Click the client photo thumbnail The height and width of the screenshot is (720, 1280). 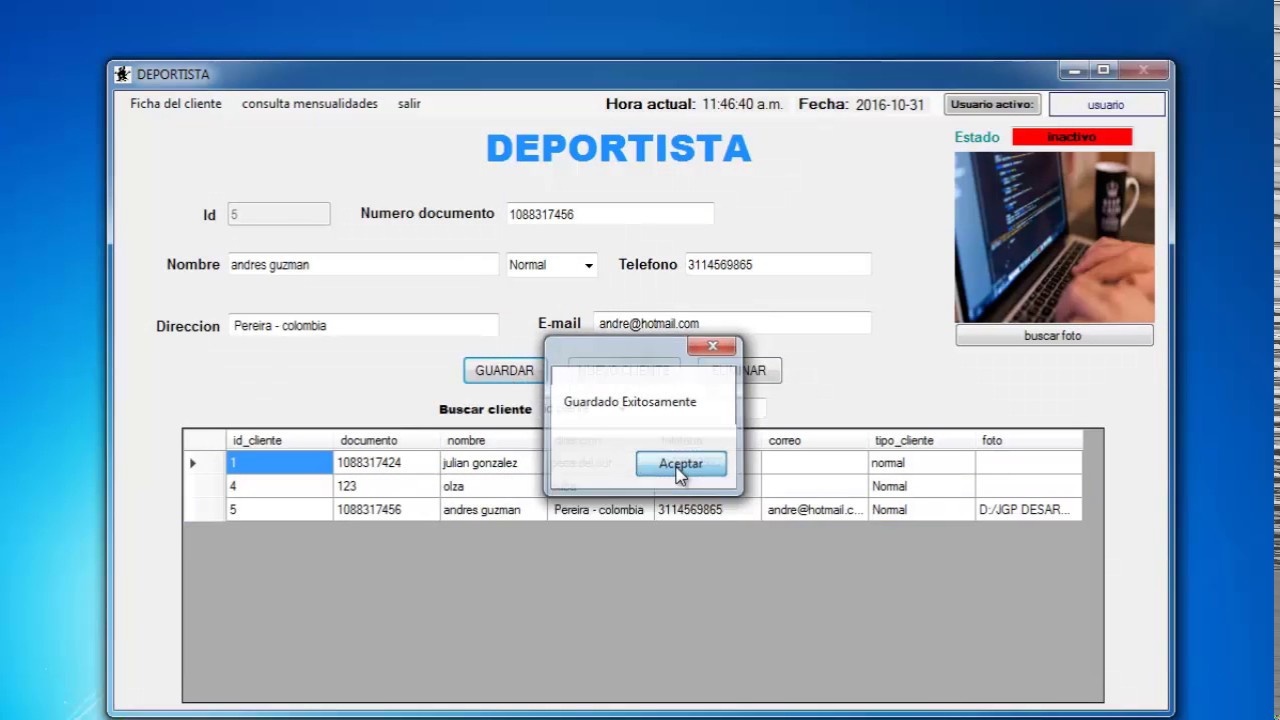coord(1054,237)
